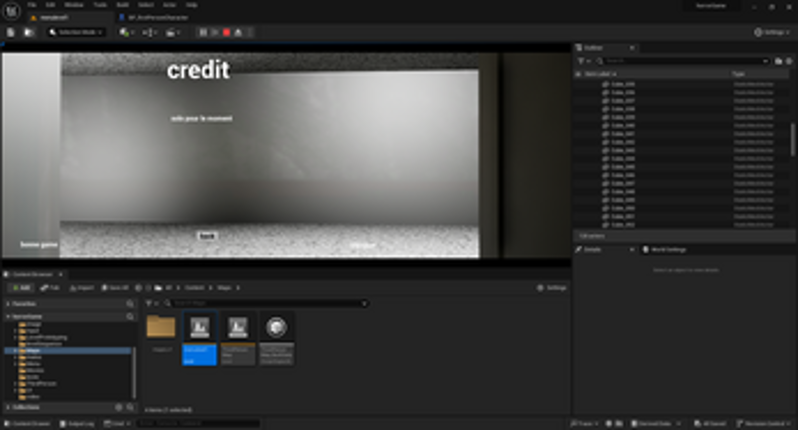The height and width of the screenshot is (430, 798).
Task: Open the Content Drawer
Action: click(x=27, y=423)
